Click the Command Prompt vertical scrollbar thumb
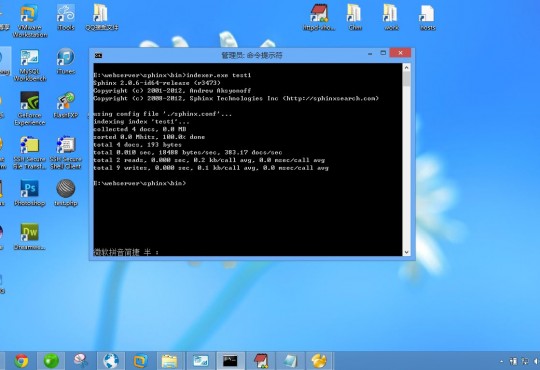Viewport: 540px width, 370px height. tap(406, 79)
